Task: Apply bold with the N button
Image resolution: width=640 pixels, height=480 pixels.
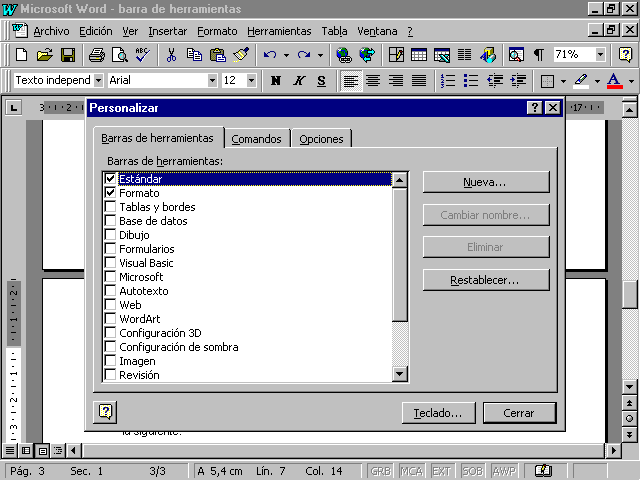Action: (x=276, y=80)
